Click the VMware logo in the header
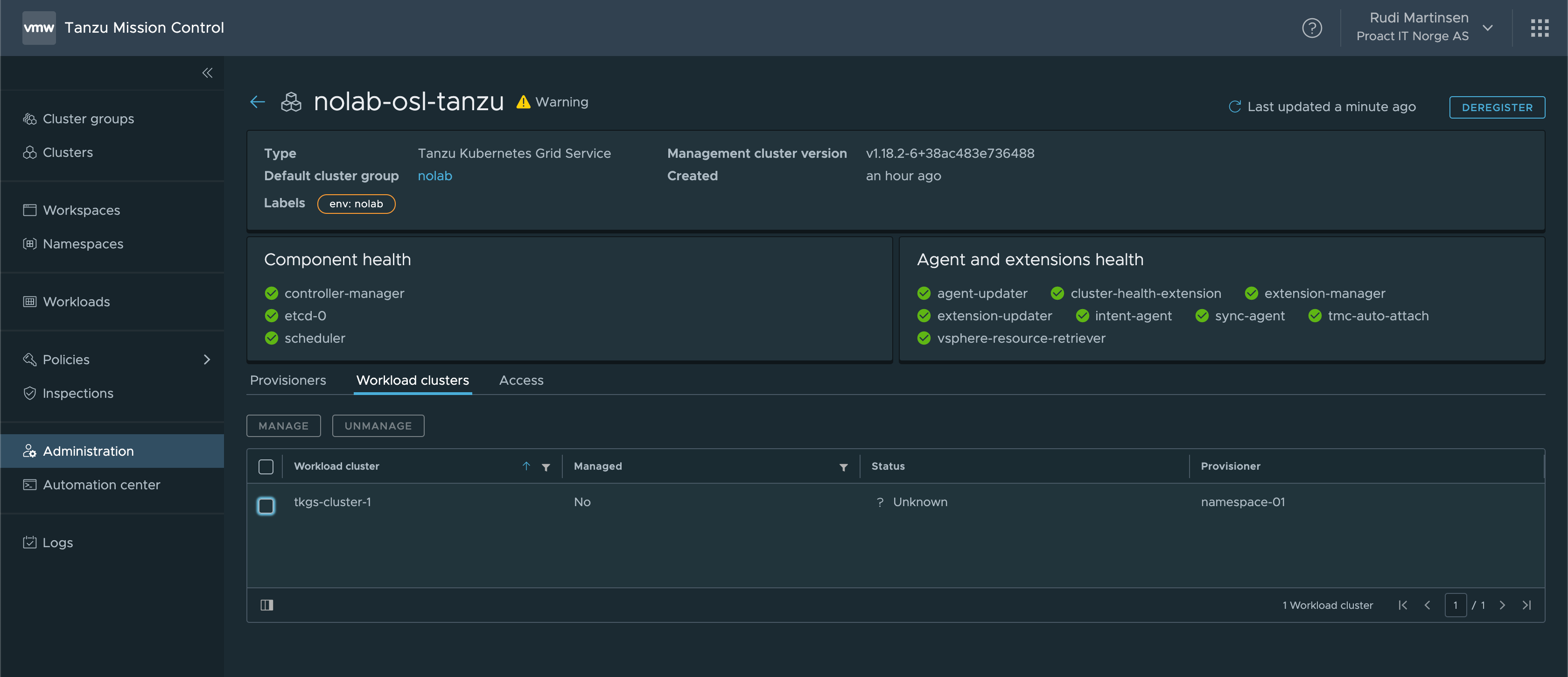Image resolution: width=1568 pixels, height=677 pixels. 39,28
